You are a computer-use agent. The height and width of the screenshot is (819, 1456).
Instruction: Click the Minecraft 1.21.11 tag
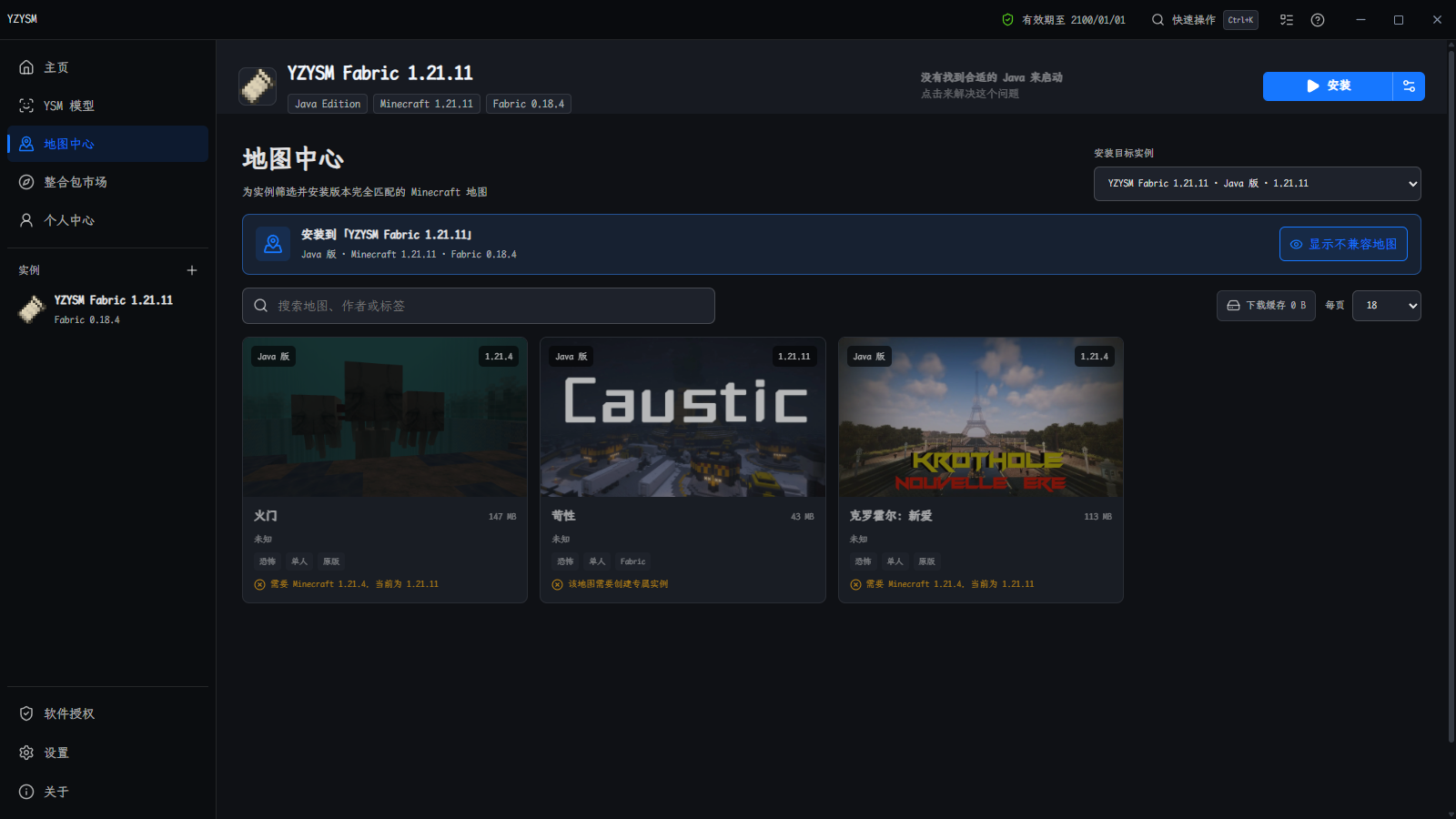pyautogui.click(x=426, y=104)
